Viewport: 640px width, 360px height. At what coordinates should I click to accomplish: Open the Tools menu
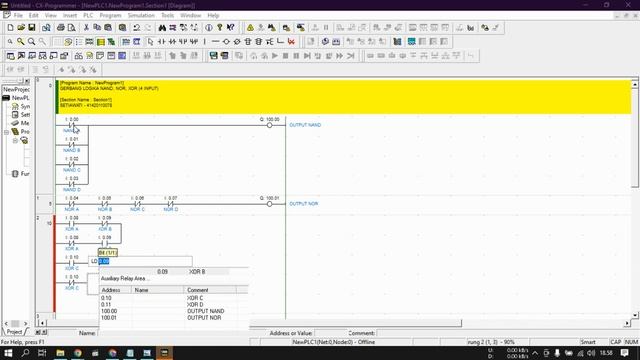click(167, 16)
